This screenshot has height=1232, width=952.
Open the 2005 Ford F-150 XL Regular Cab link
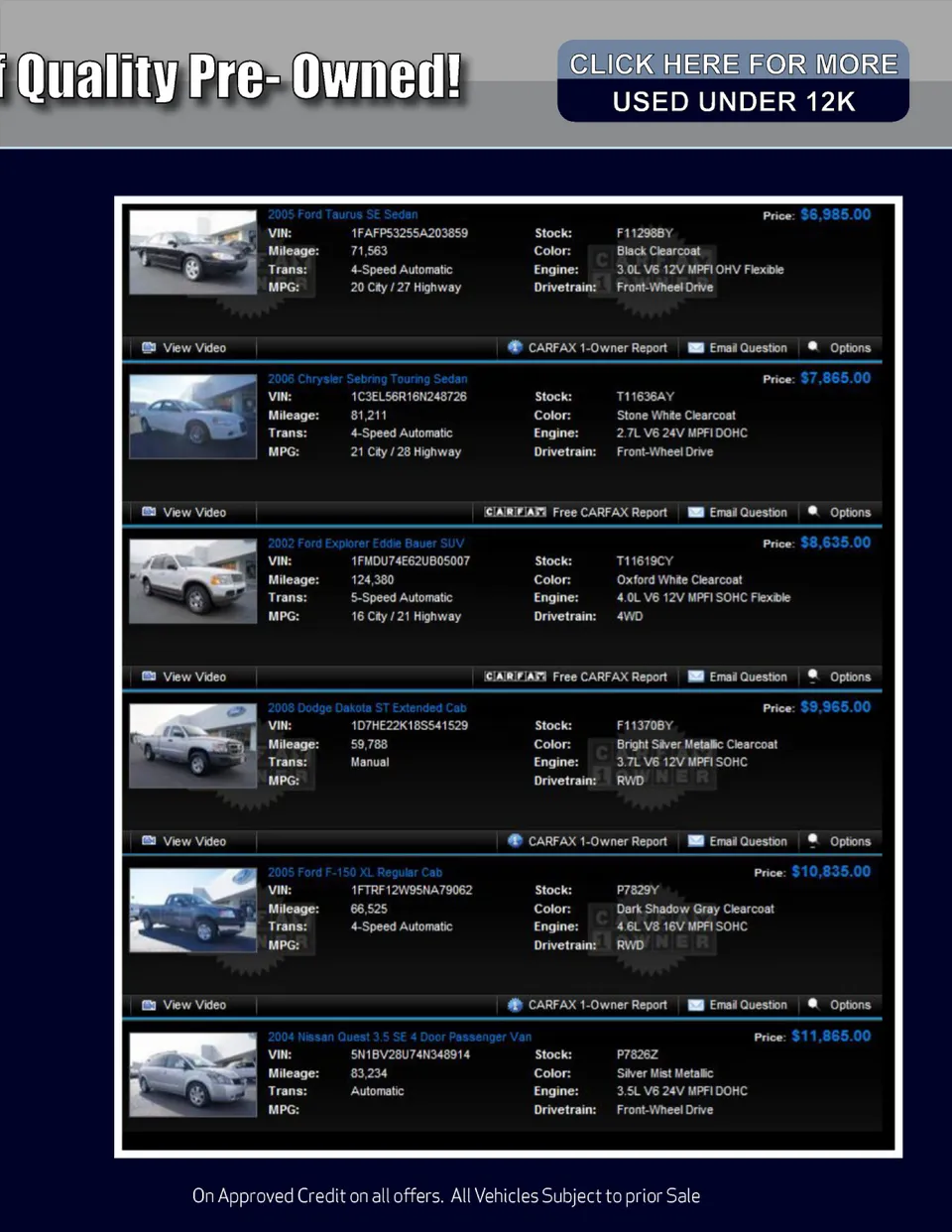pyautogui.click(x=354, y=873)
